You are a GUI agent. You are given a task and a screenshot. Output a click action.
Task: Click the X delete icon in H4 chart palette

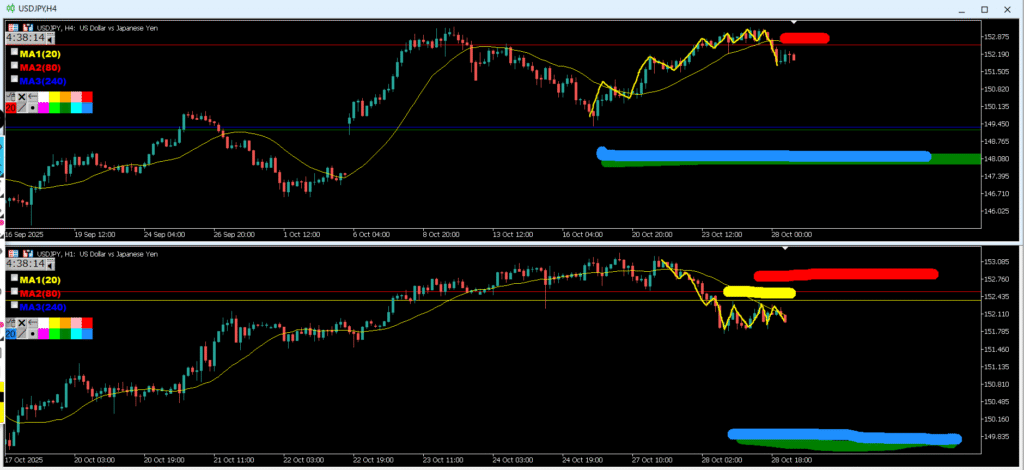coord(23,95)
